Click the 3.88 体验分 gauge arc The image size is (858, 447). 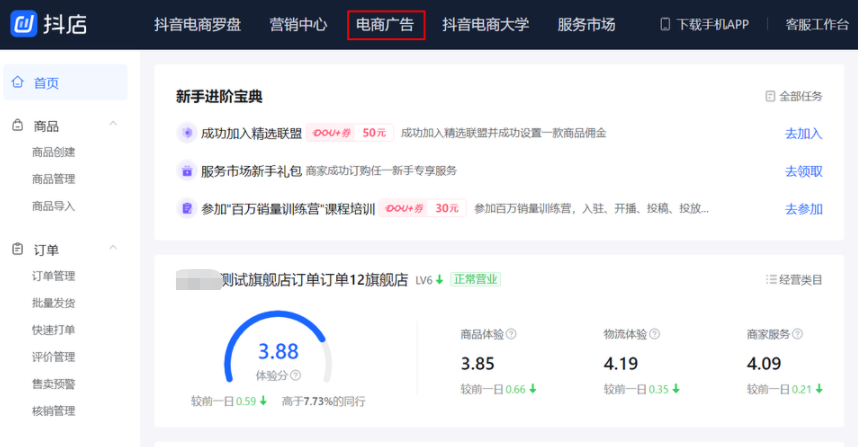click(x=278, y=346)
